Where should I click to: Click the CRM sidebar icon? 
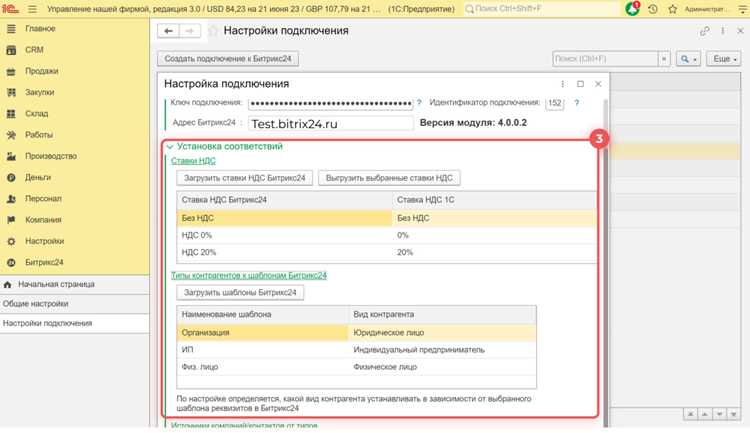tap(11, 50)
